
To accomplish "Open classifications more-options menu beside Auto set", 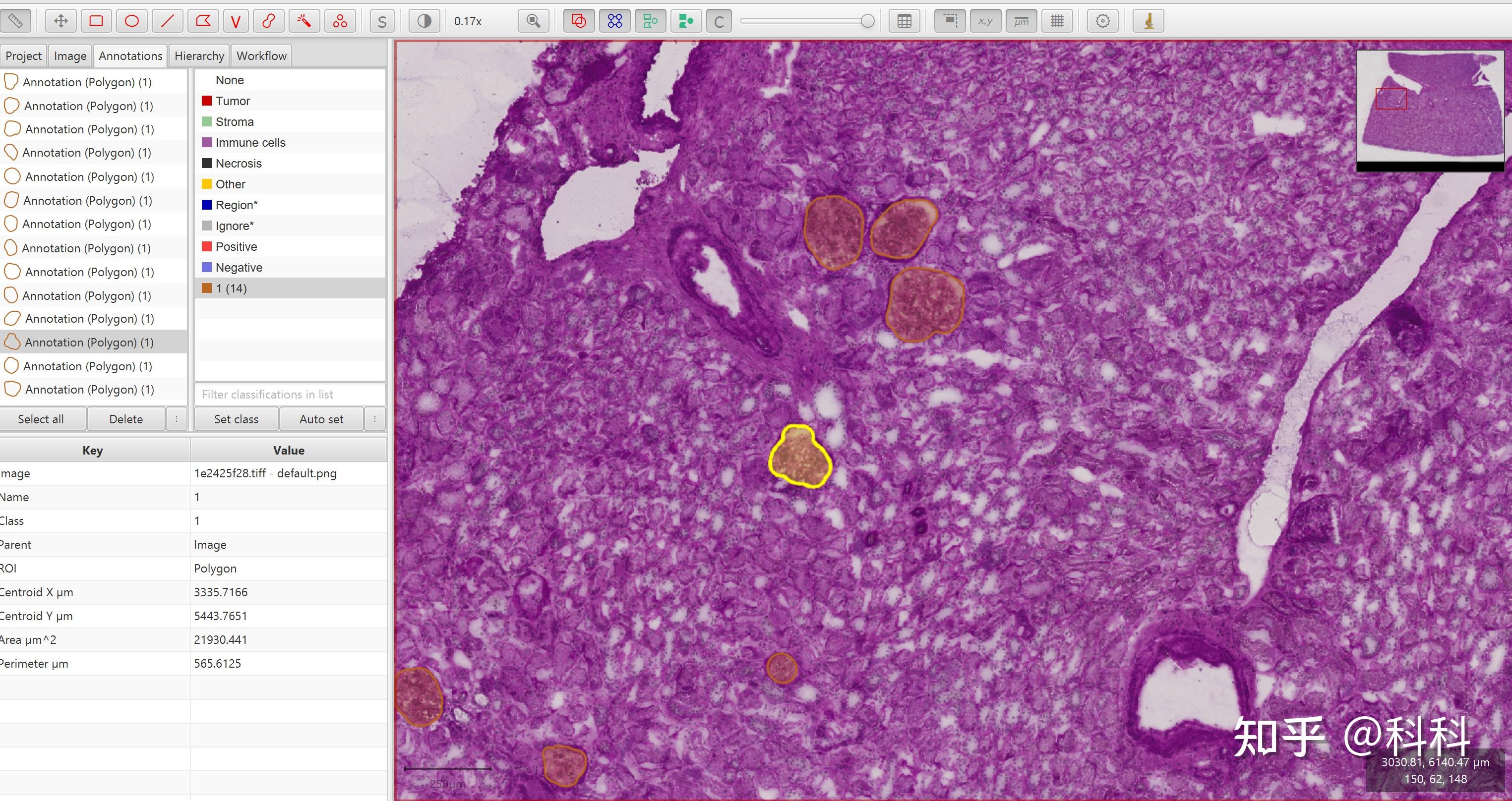I will [x=374, y=419].
